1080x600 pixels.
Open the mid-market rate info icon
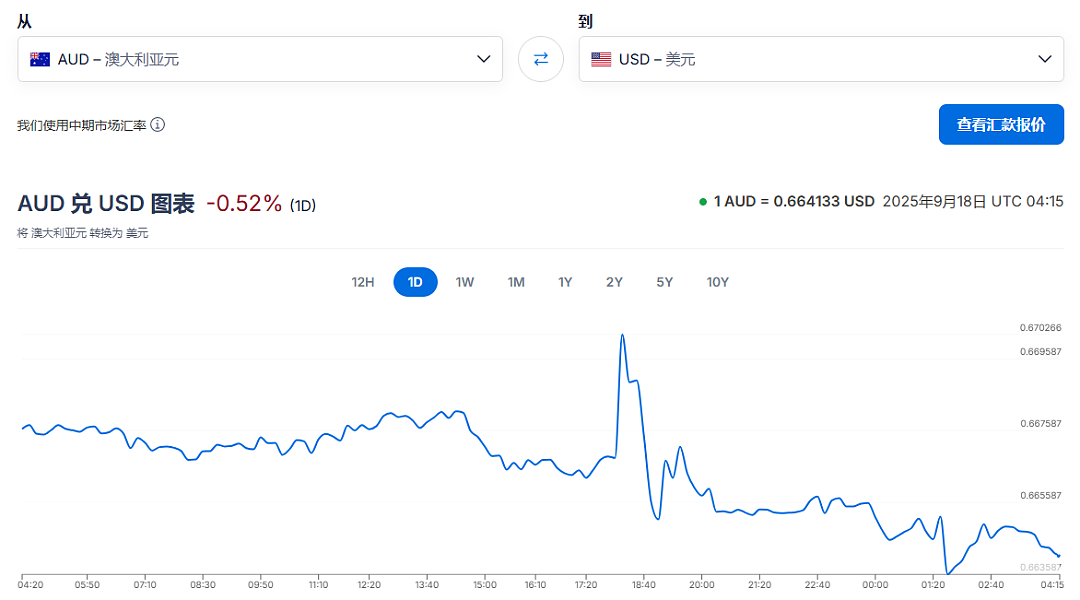pyautogui.click(x=158, y=125)
